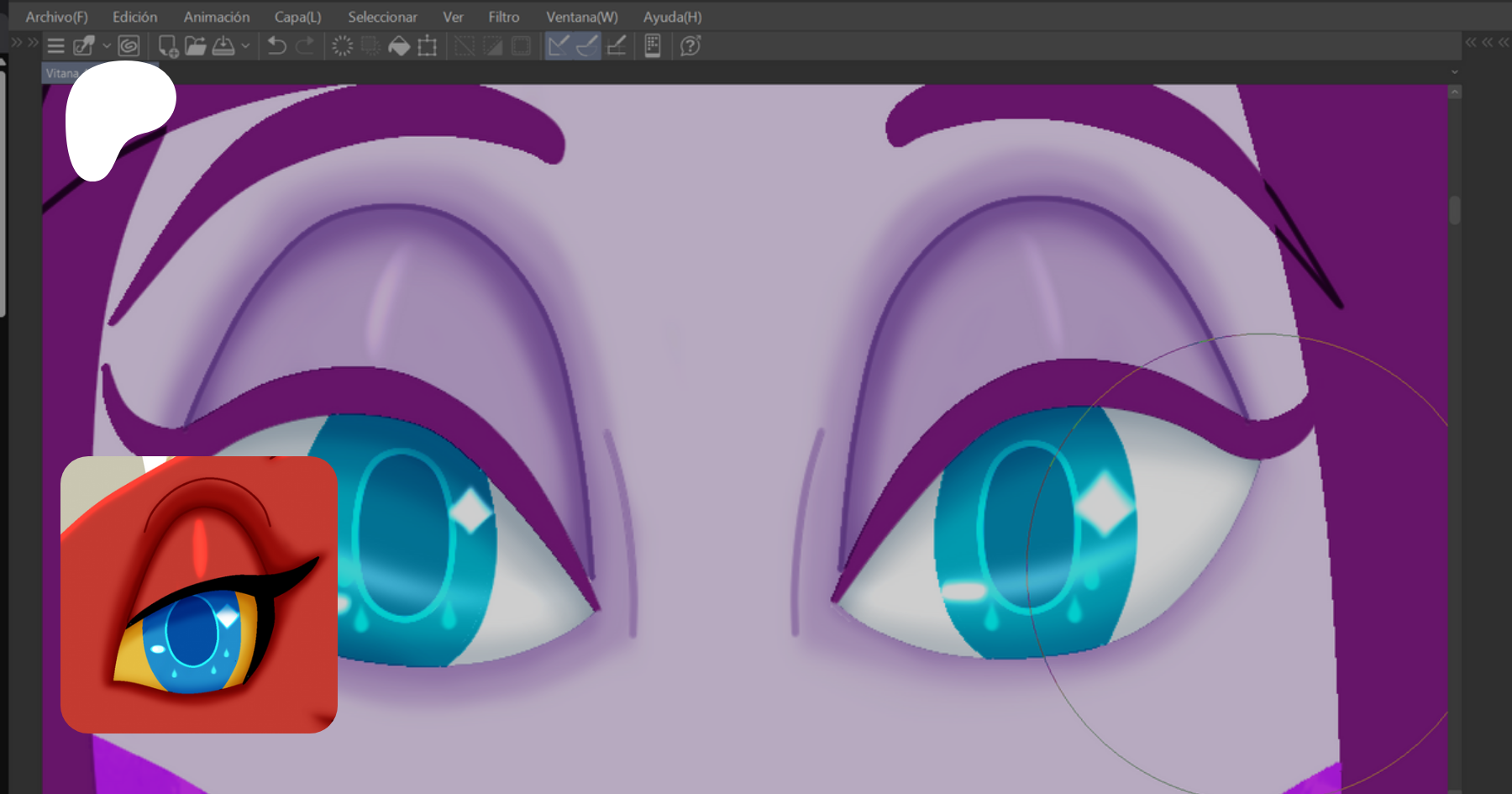Enable Snap to Grid
This screenshot has width=1512, height=794.
[x=617, y=46]
